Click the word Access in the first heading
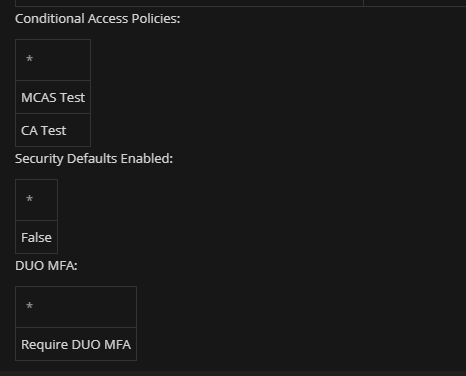The height and width of the screenshot is (376, 466). (x=108, y=19)
